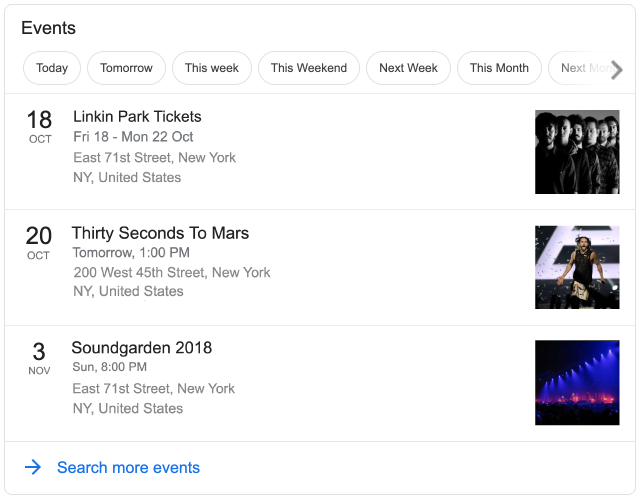Screen dimensions: 641x499
Task: Open the Thirty Seconds To Mars event
Action: pos(160,233)
